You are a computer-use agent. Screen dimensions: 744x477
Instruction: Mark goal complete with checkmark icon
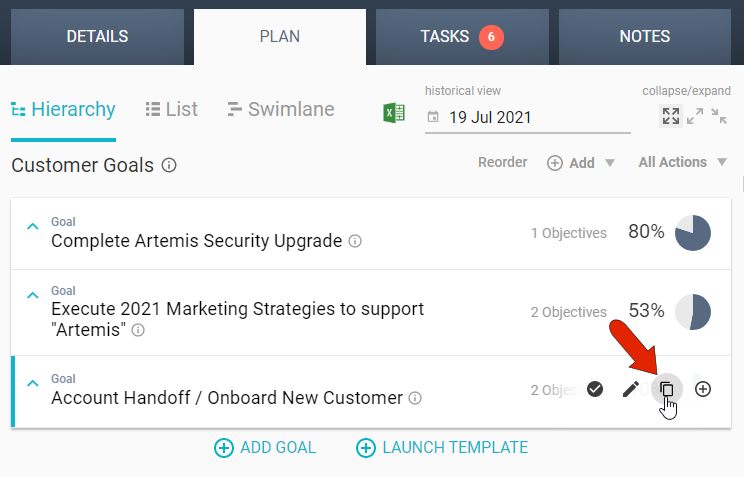[595, 389]
